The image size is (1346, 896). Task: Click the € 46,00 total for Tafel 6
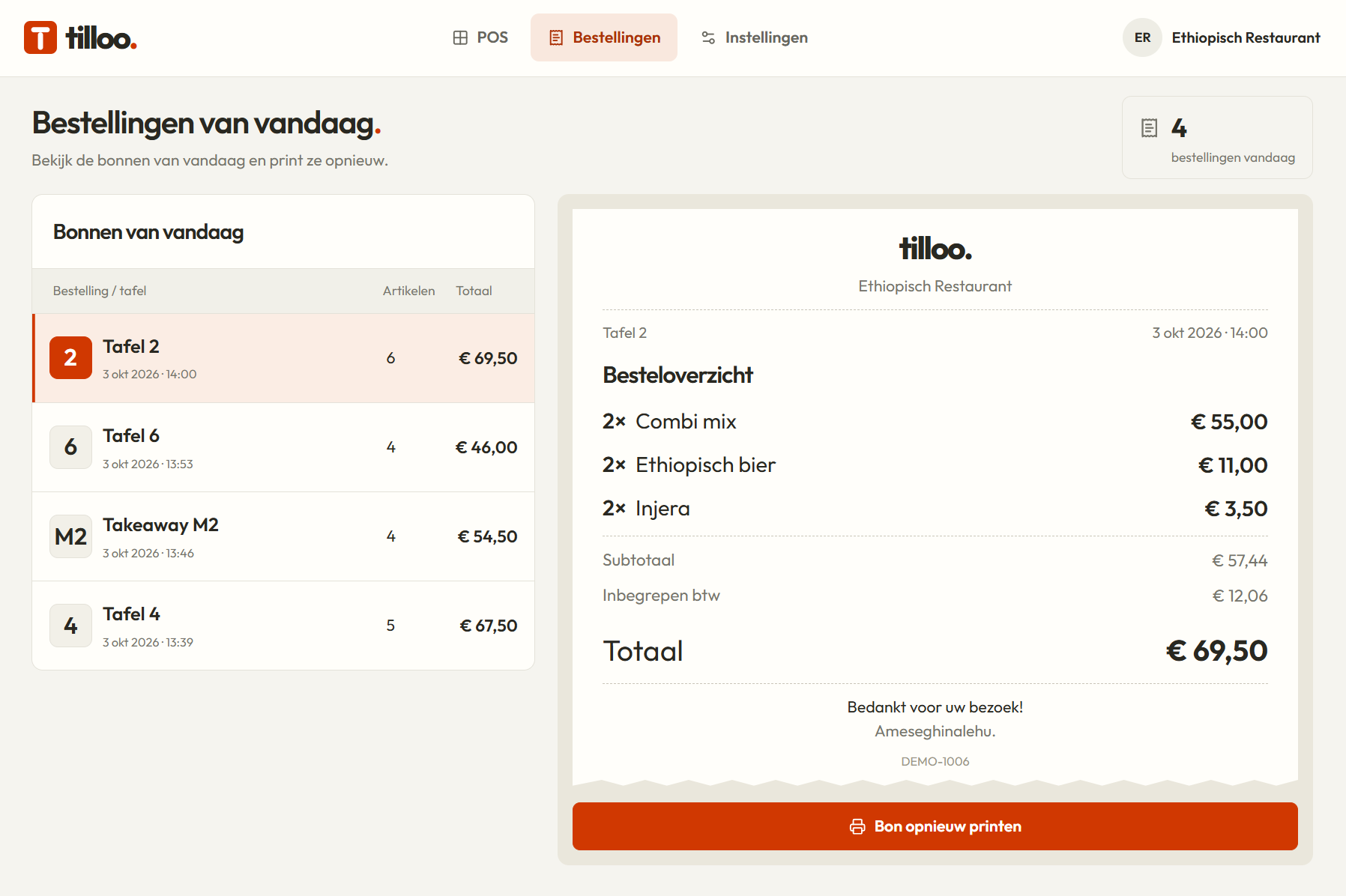tap(486, 447)
